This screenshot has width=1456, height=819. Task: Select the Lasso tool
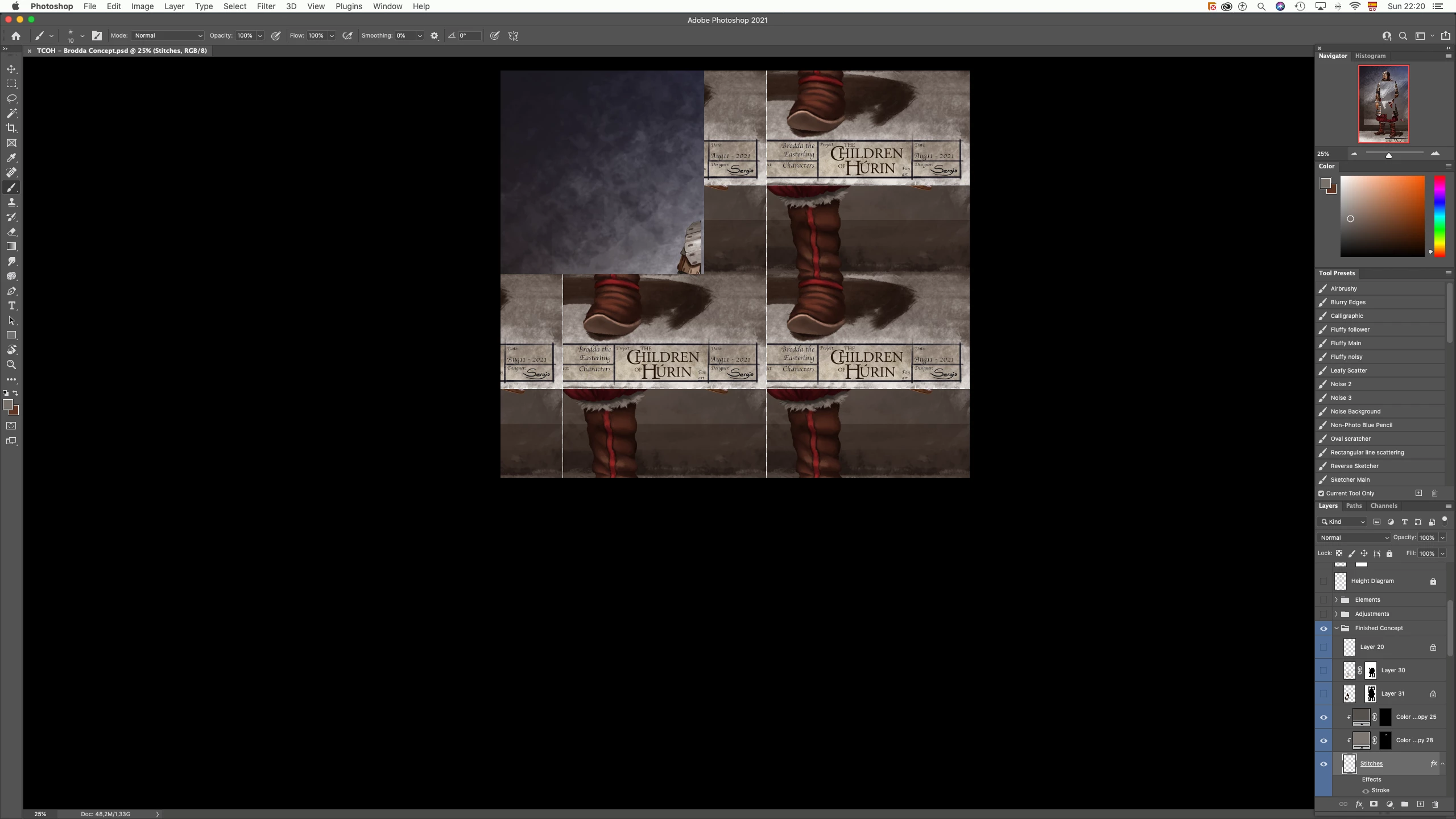point(11,98)
